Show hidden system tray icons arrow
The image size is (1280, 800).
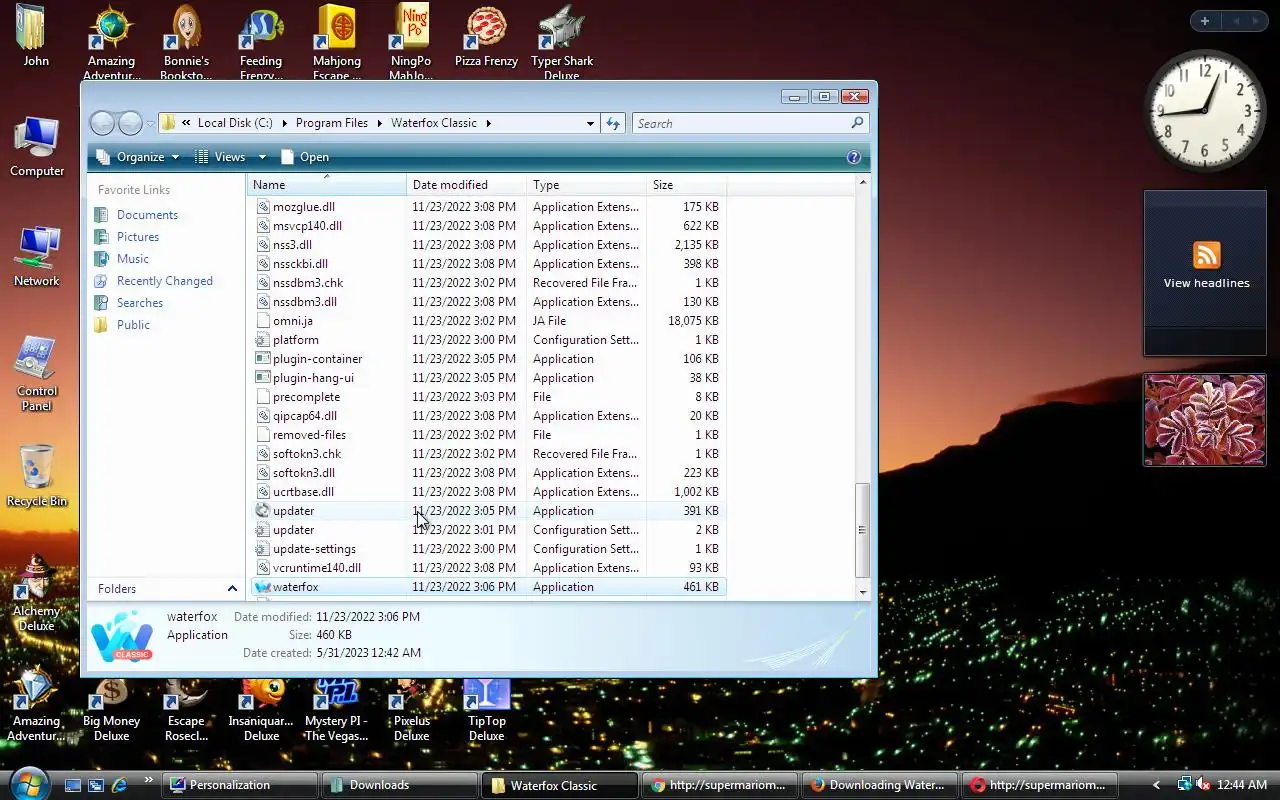click(x=1157, y=785)
